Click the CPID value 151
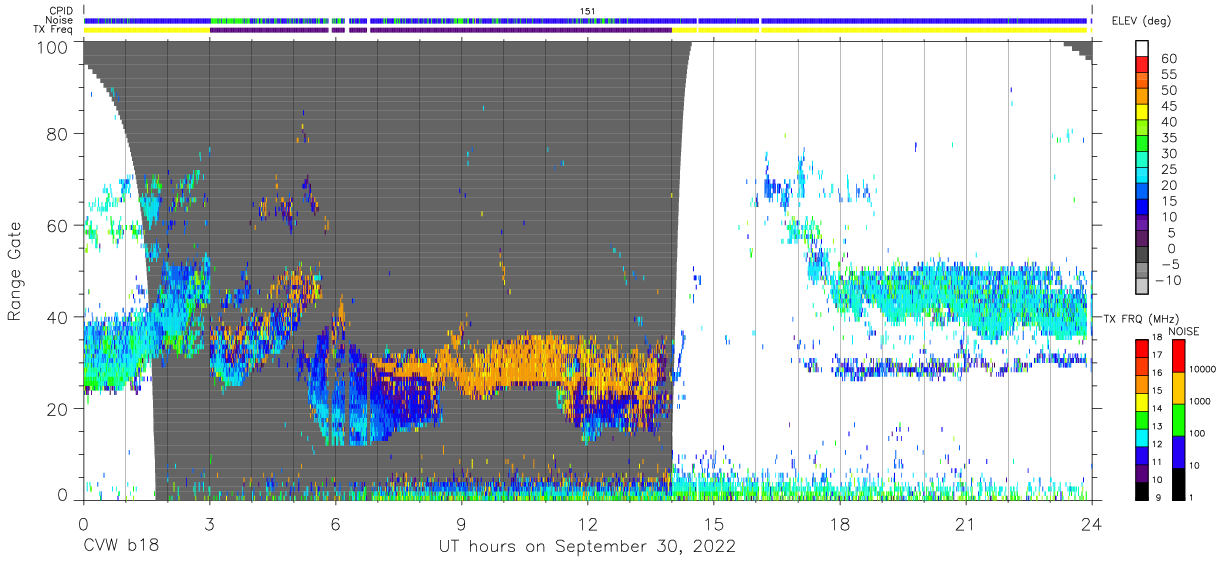This screenshot has height=567, width=1228. click(x=587, y=11)
